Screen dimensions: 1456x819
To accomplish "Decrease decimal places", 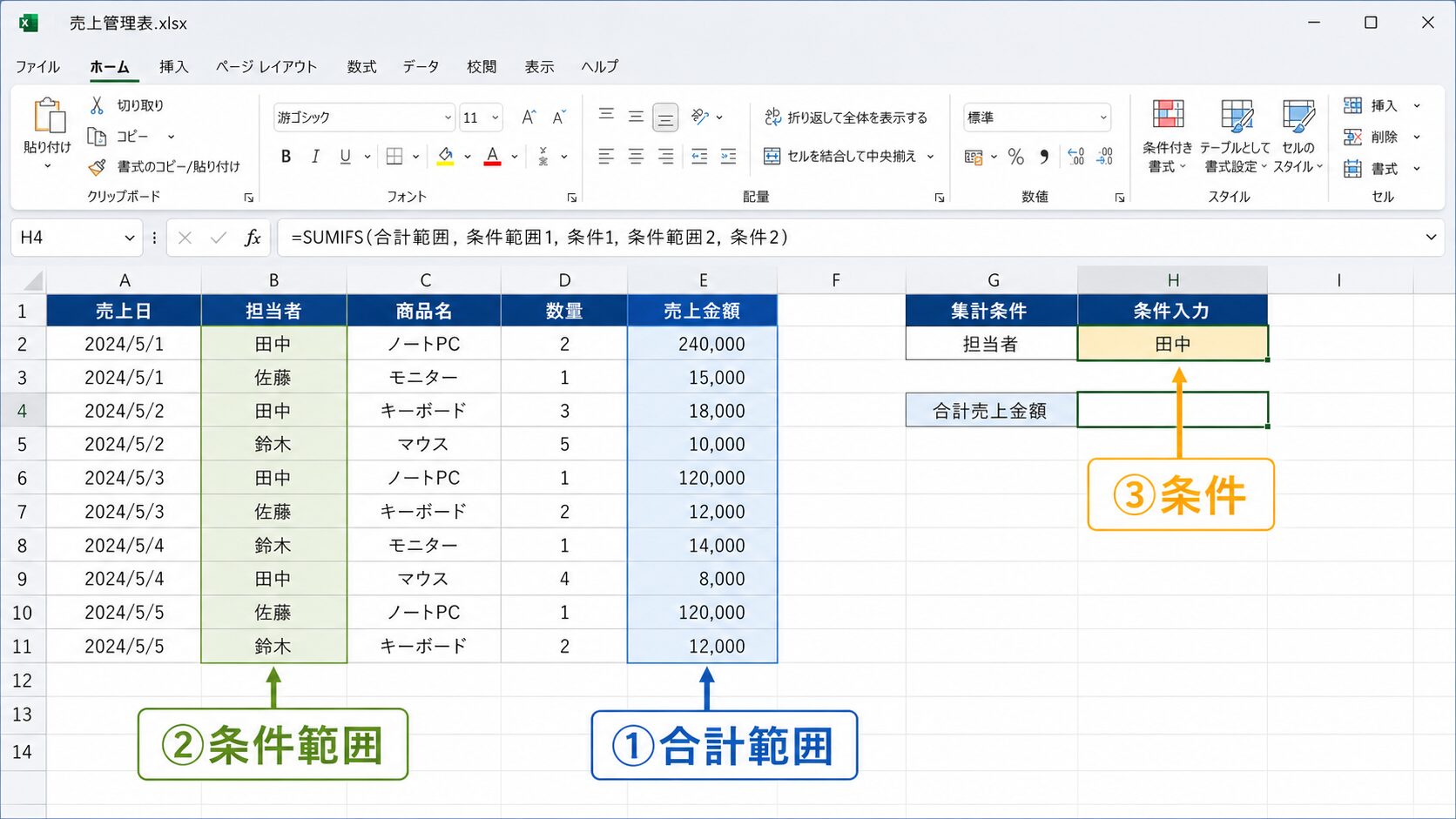I will (1105, 157).
